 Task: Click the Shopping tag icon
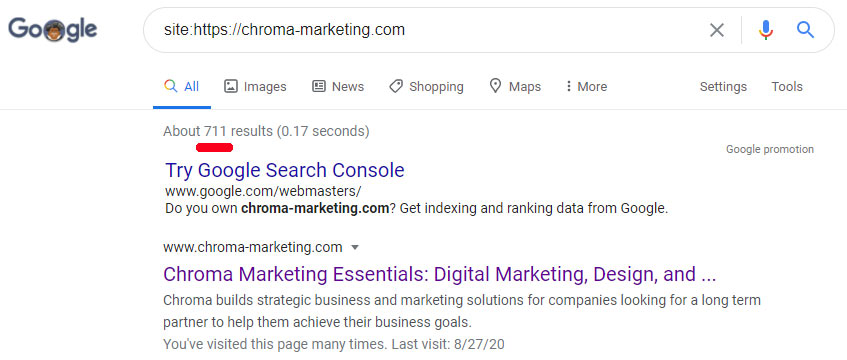point(396,86)
